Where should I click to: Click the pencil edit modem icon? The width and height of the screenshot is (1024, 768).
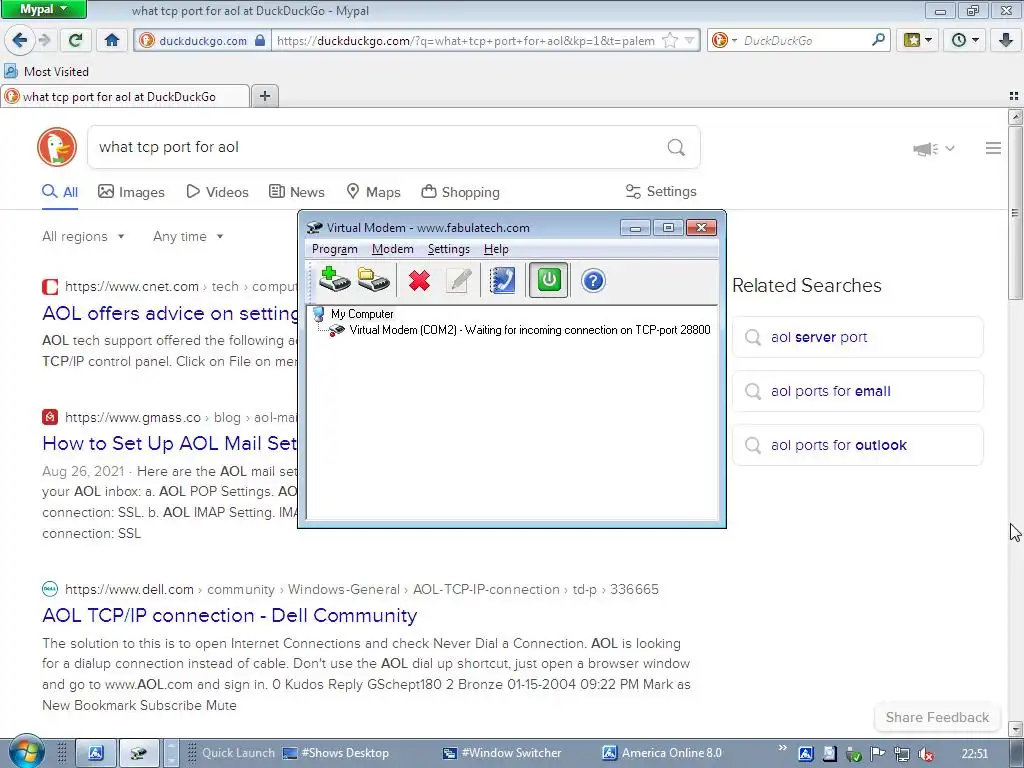tap(459, 281)
